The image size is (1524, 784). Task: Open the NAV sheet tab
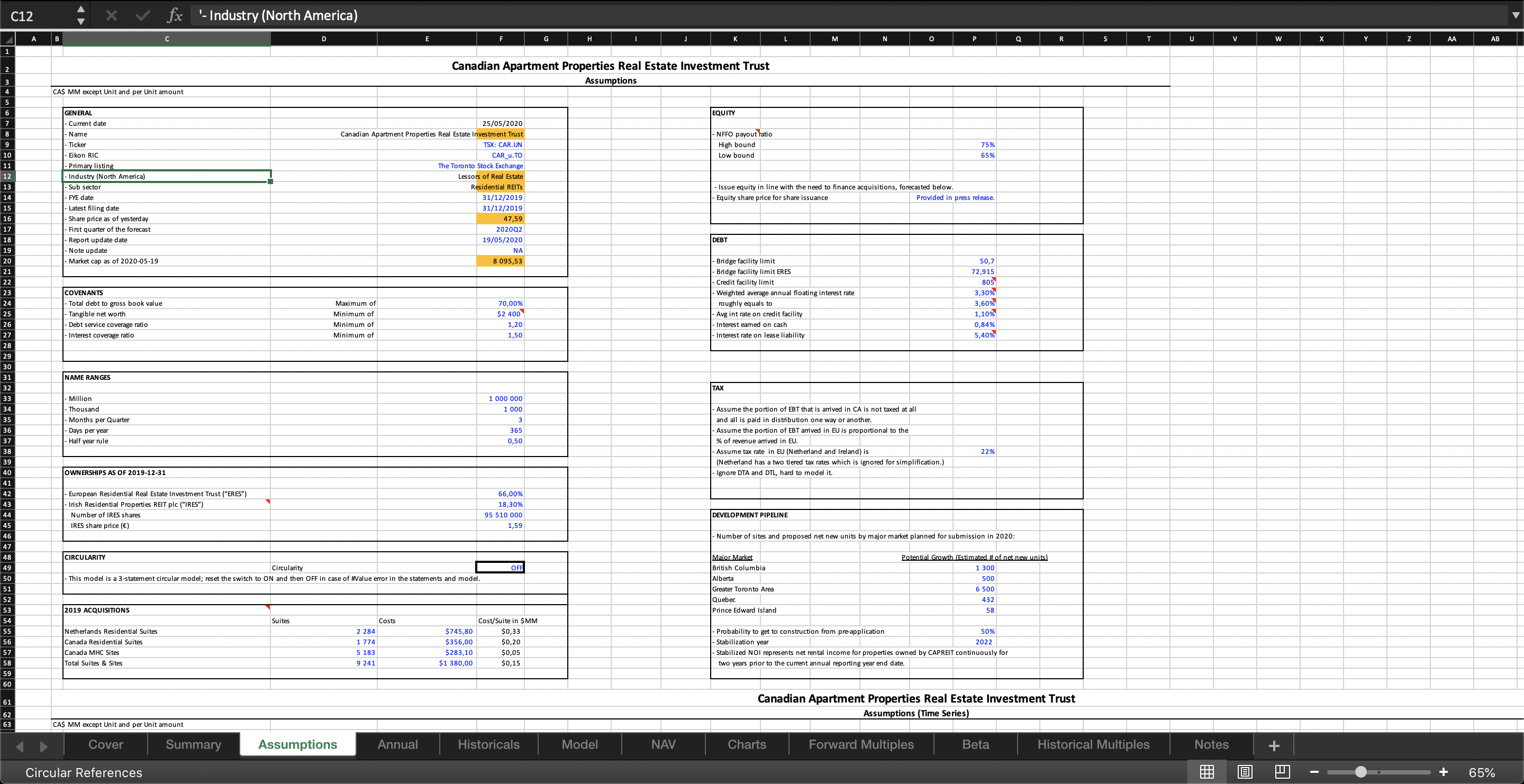(x=663, y=744)
